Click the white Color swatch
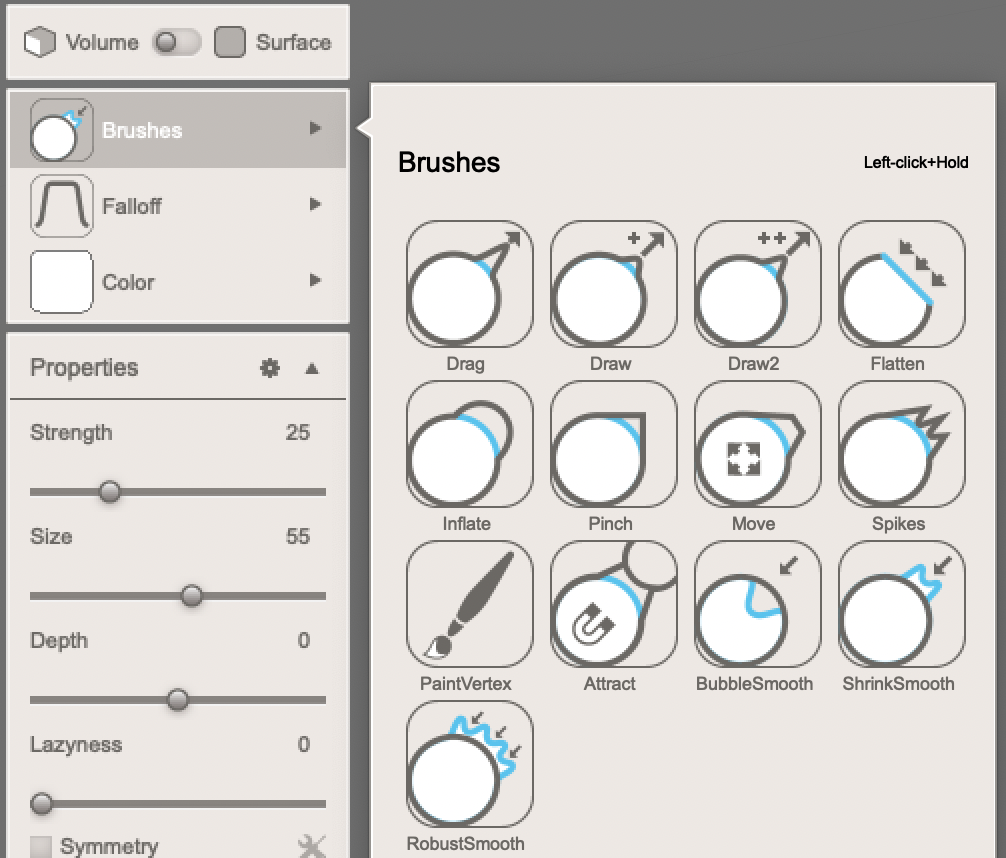 coord(60,282)
